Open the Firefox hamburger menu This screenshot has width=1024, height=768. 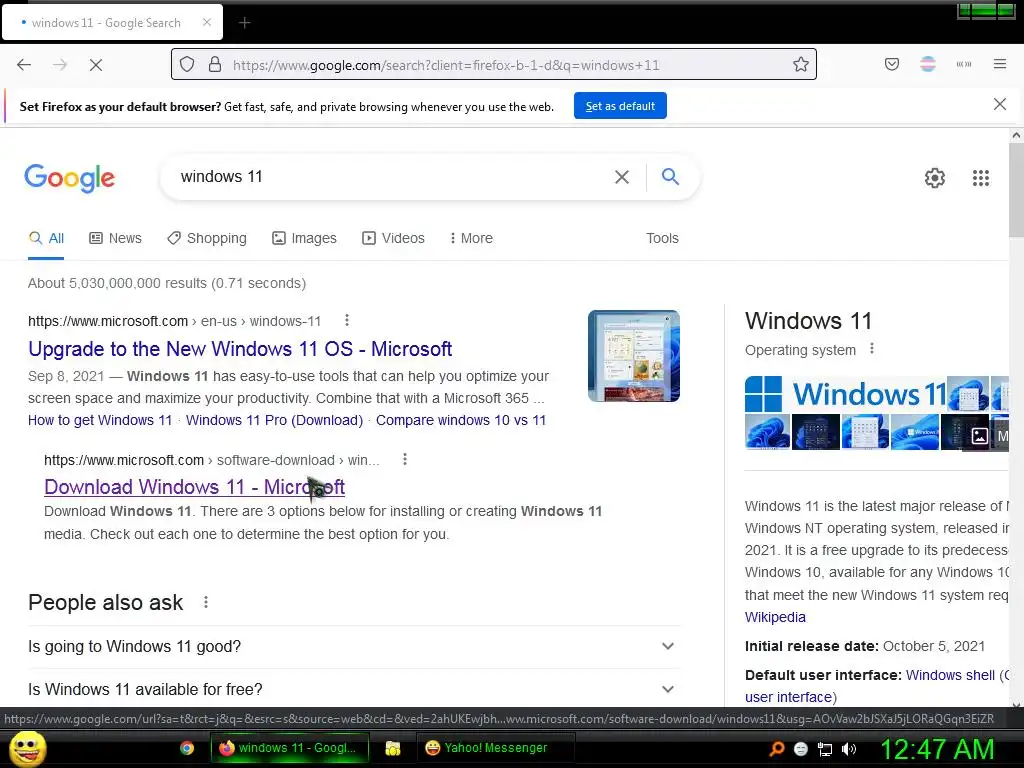1000,64
